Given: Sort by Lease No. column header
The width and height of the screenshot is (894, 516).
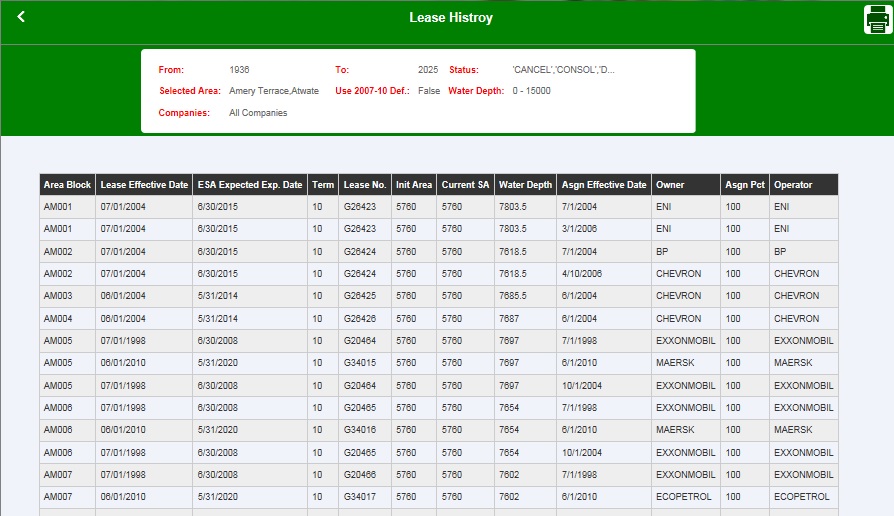Looking at the screenshot, I should pos(365,185).
